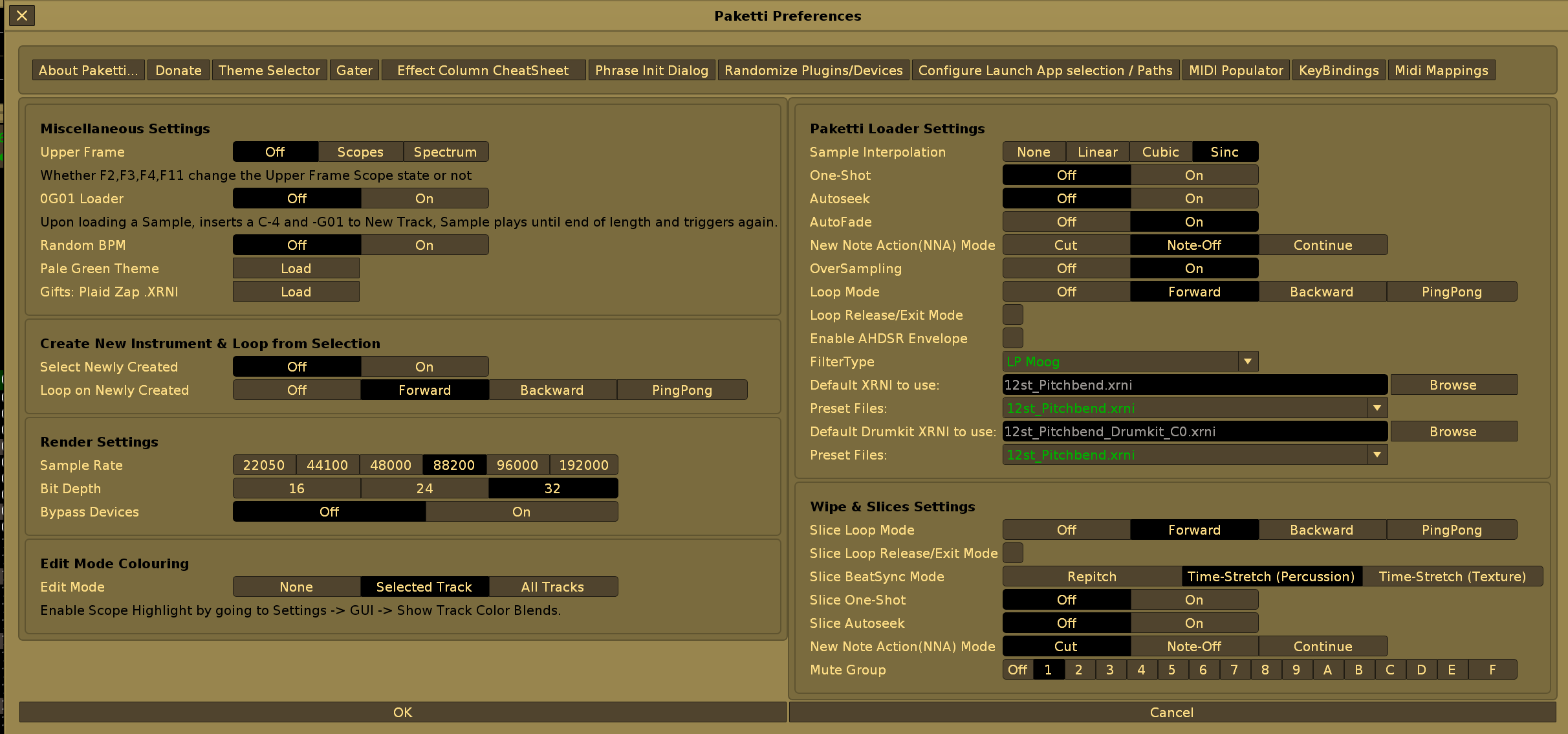The height and width of the screenshot is (734, 1568).
Task: Select 96000 sample rate
Action: point(517,465)
